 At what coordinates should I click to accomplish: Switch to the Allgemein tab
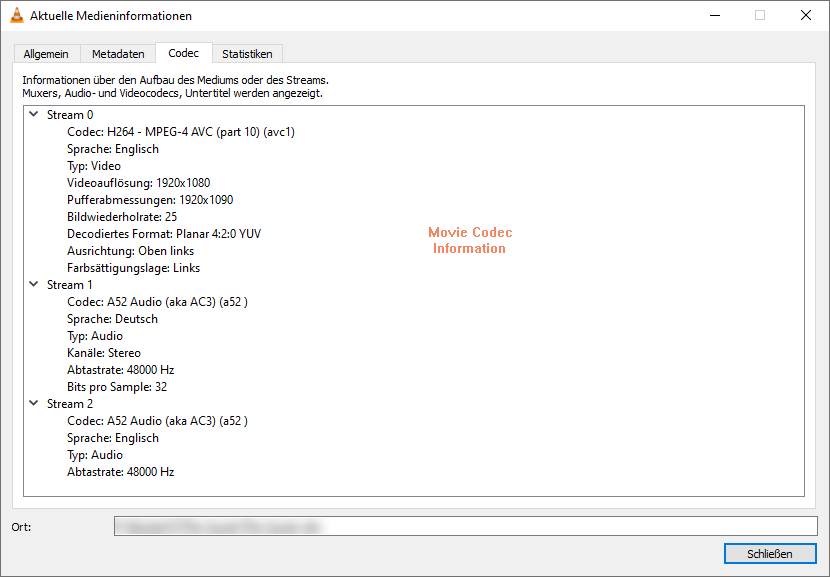(x=46, y=53)
